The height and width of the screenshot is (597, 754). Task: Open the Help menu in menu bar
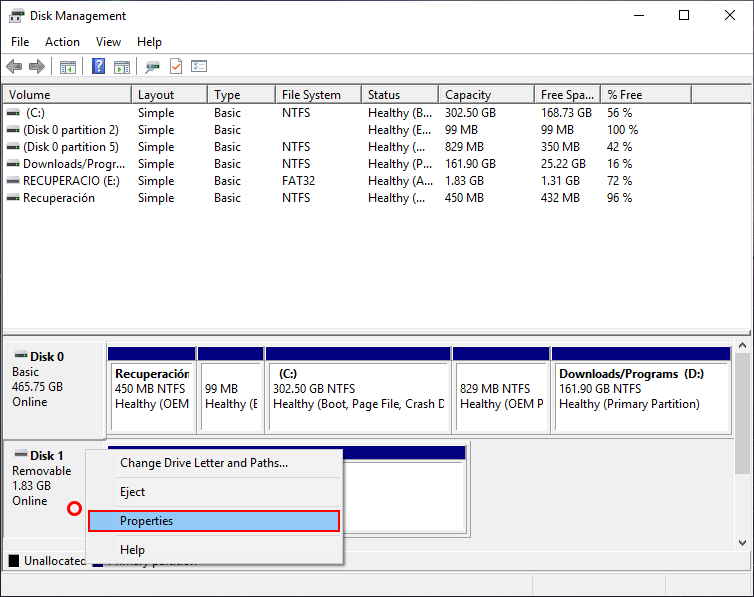pos(149,42)
